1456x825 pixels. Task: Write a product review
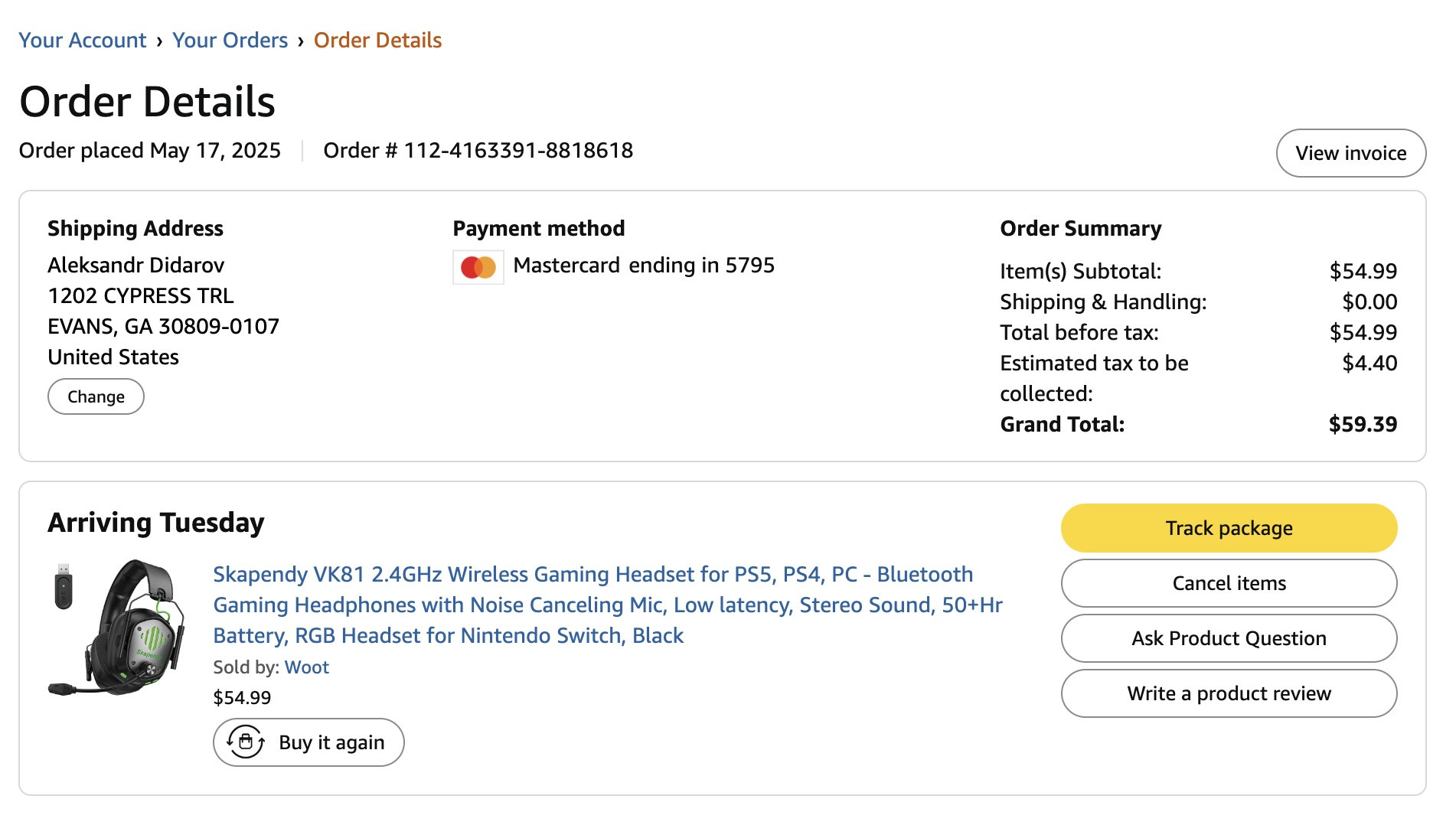[x=1229, y=693]
